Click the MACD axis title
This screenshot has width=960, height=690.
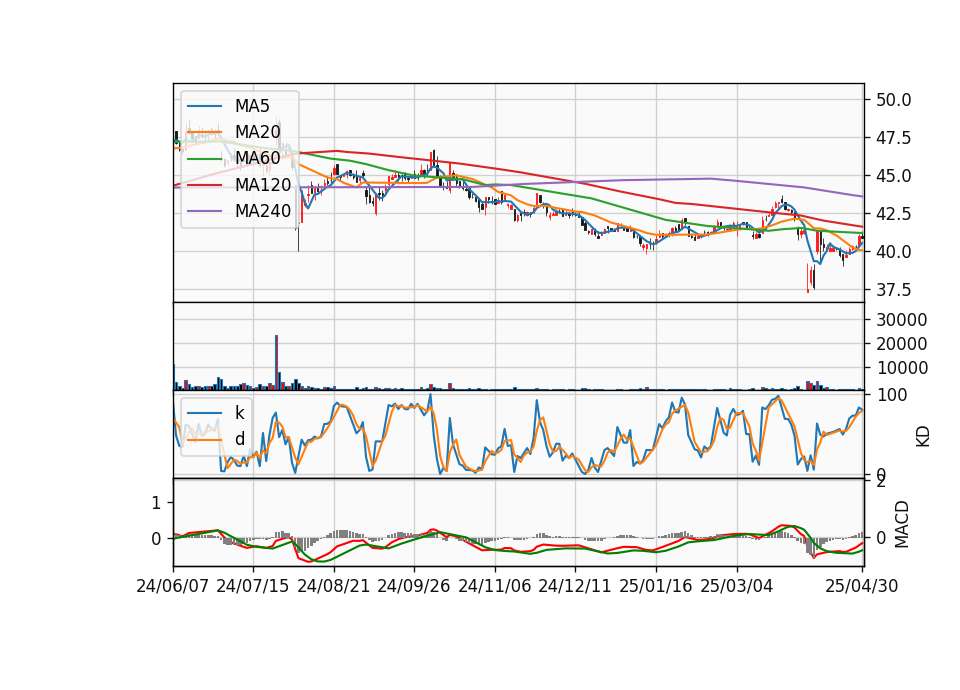(902, 524)
